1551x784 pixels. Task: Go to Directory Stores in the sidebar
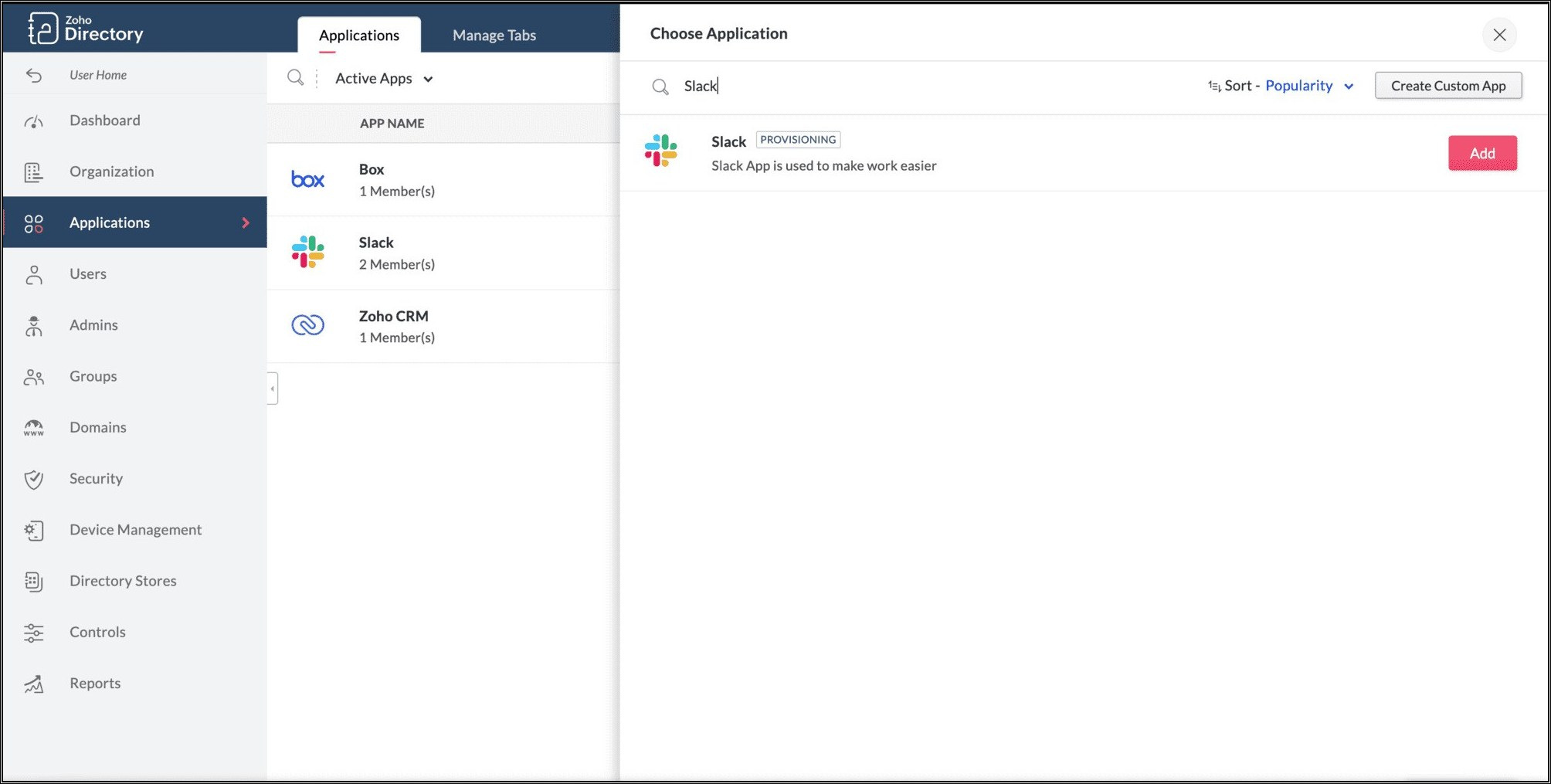pyautogui.click(x=134, y=581)
